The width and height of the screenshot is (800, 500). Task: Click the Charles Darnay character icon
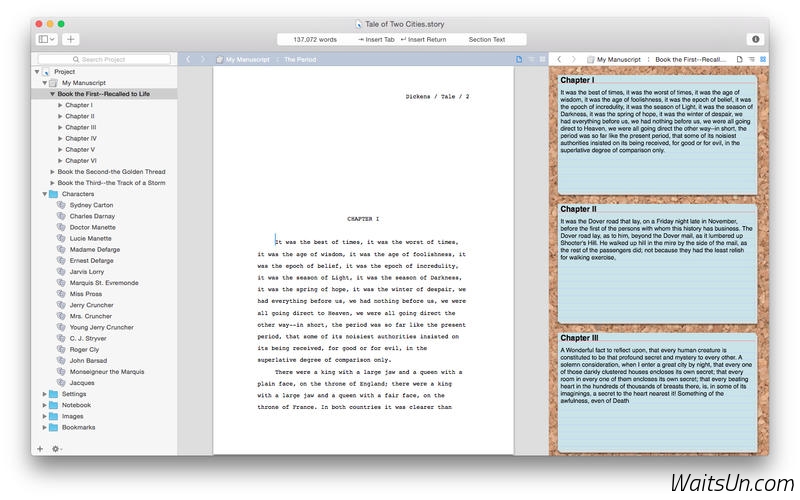pyautogui.click(x=61, y=216)
